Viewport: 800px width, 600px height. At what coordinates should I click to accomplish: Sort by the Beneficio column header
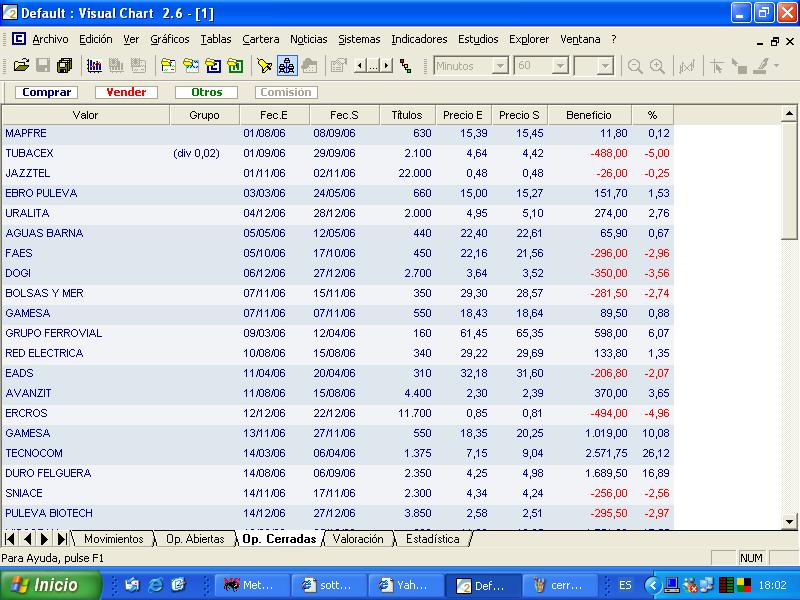point(589,115)
